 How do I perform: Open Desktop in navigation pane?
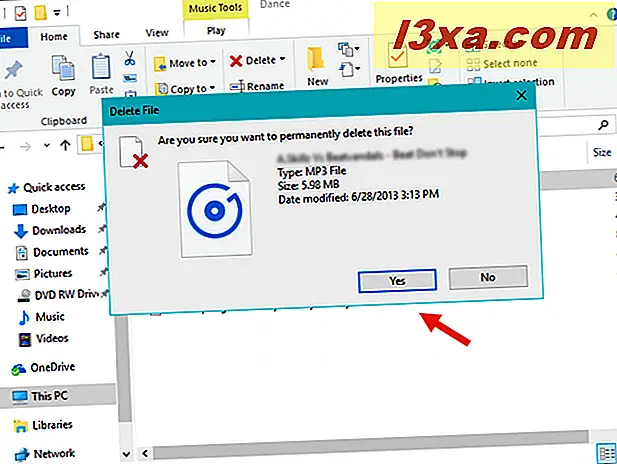click(42, 209)
